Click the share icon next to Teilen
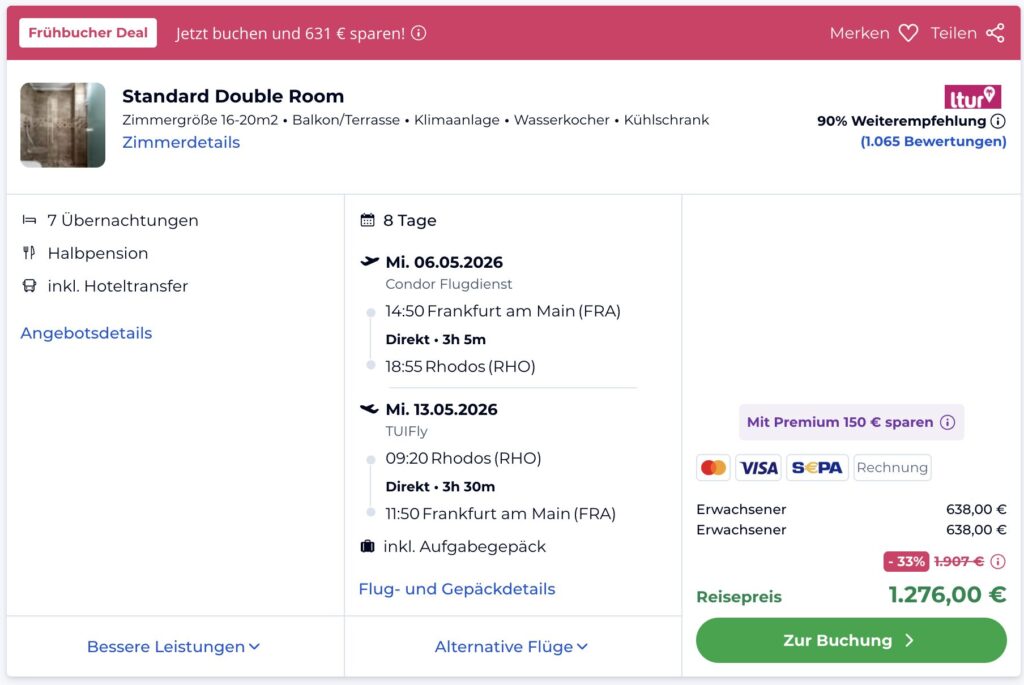Screen dimensions: 1024x685 pos(995,33)
